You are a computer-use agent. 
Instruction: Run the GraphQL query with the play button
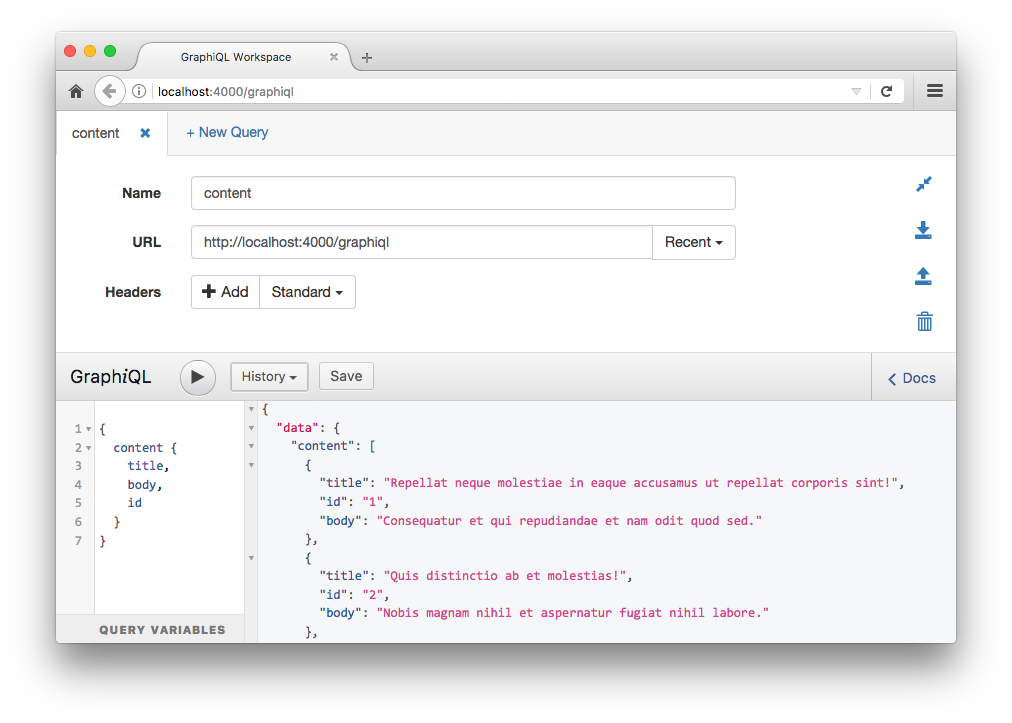(x=197, y=377)
